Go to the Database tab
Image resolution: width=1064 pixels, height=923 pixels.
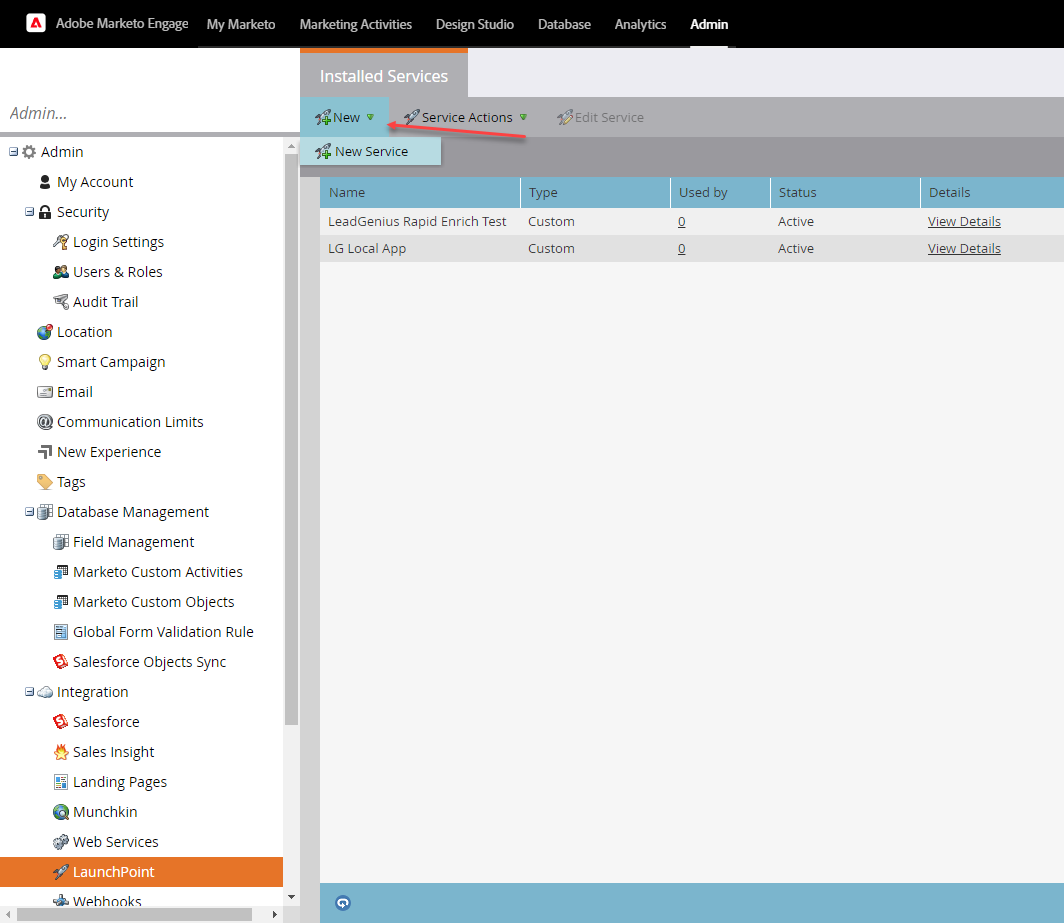[x=564, y=24]
